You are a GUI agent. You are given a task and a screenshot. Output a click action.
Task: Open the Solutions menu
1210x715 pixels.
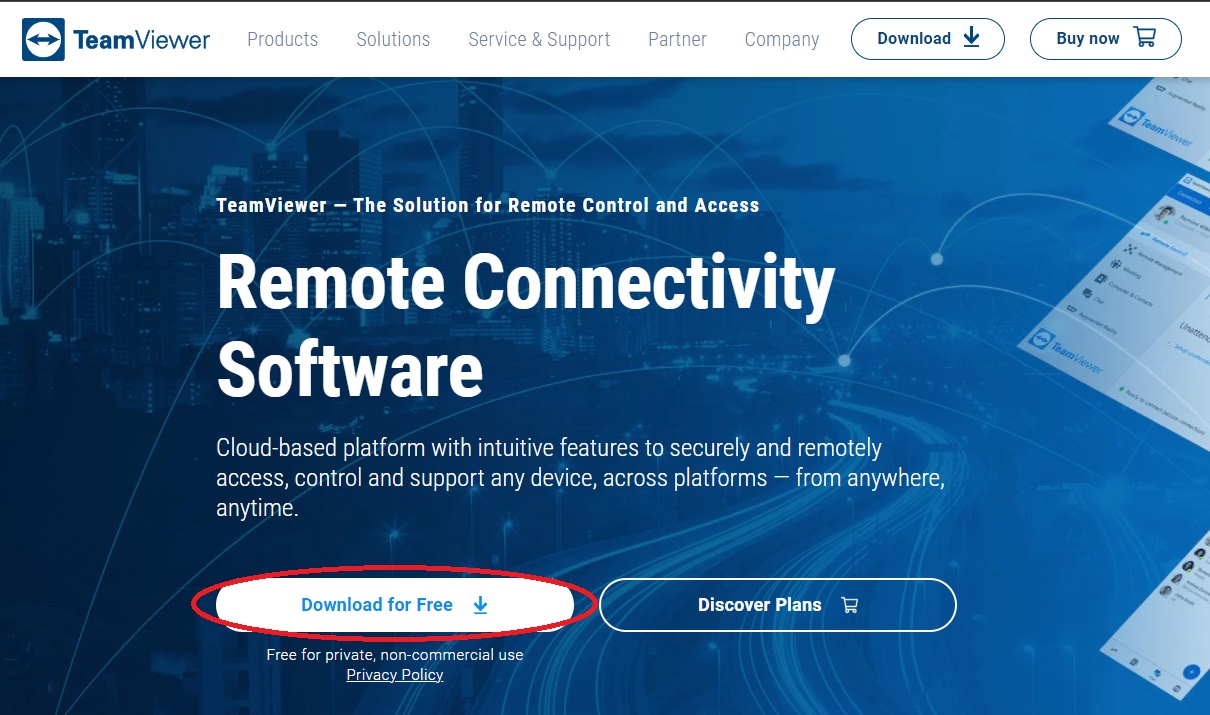[393, 39]
